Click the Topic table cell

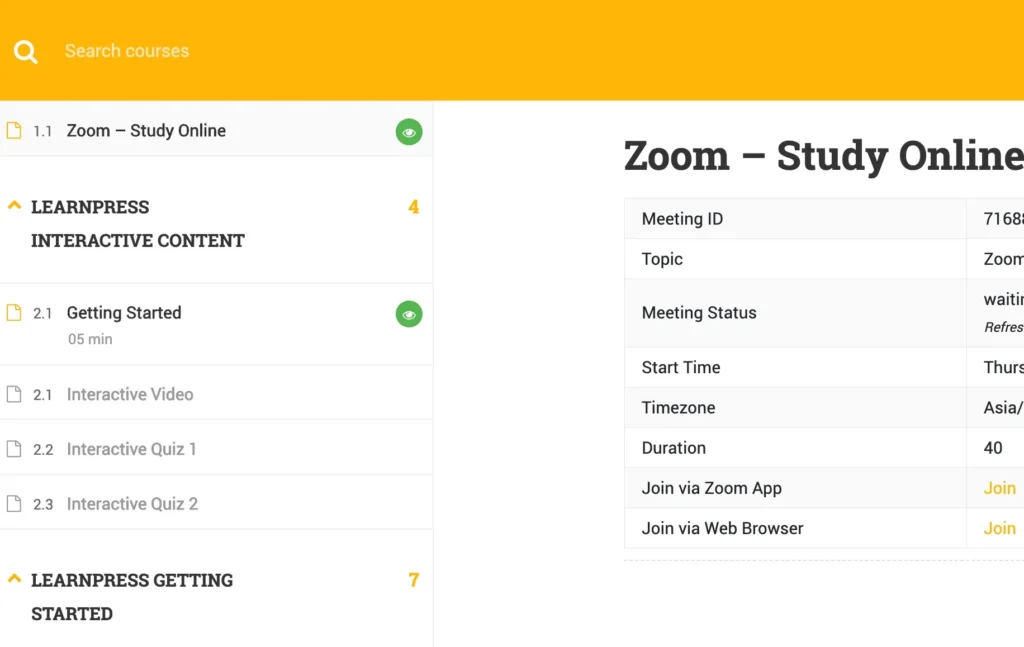tap(795, 259)
